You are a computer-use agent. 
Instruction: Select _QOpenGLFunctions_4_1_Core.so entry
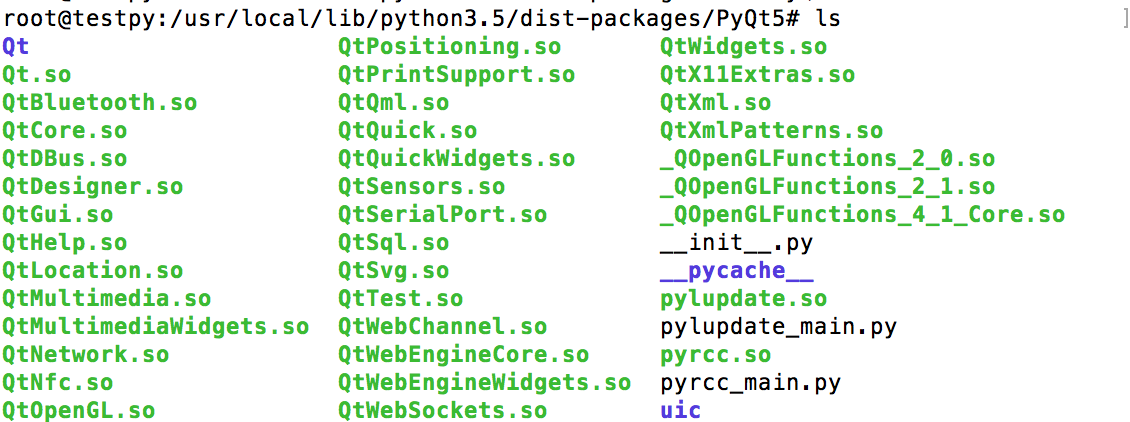(x=862, y=214)
